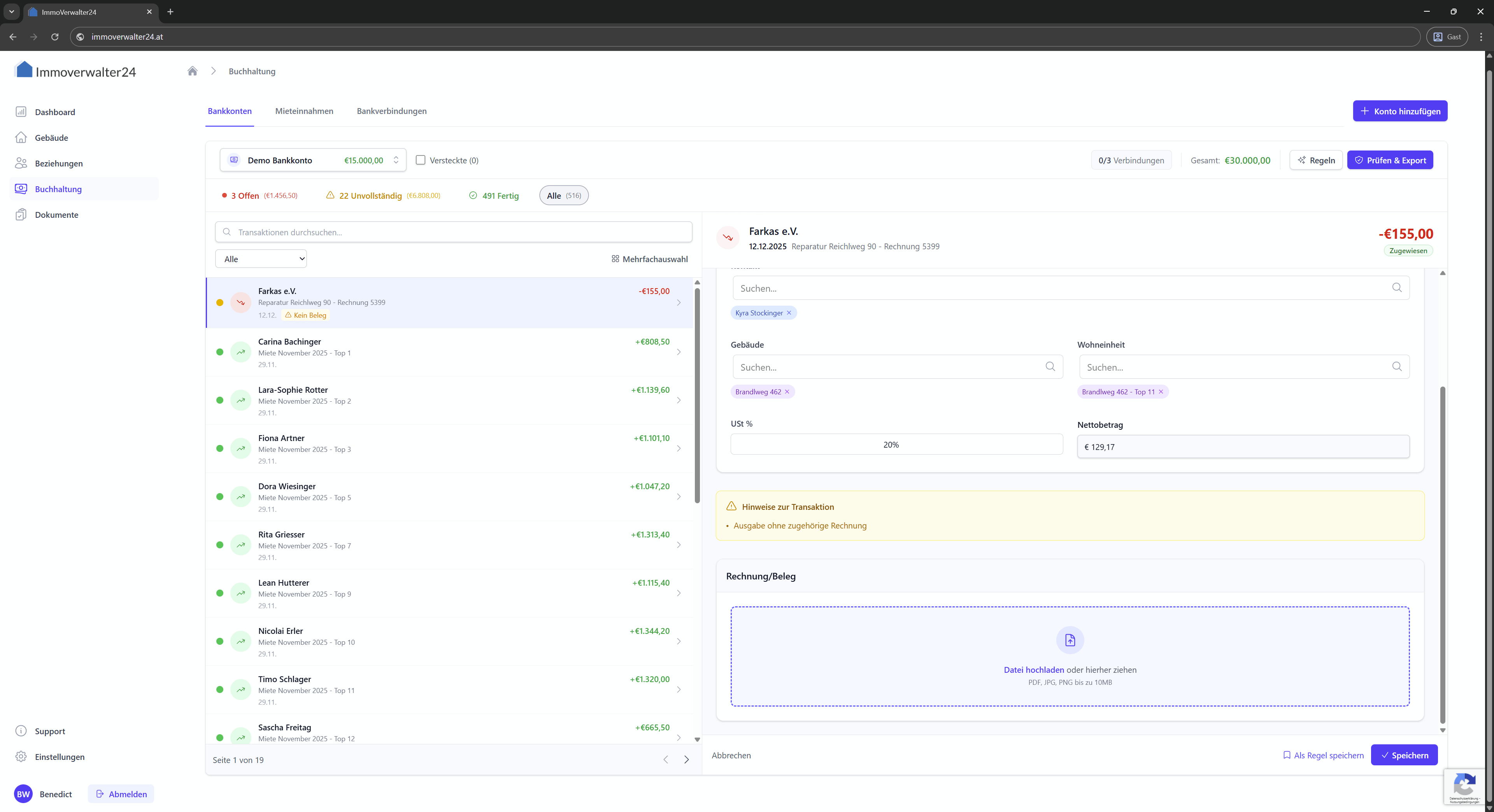The image size is (1494, 812).
Task: Remove the Brandlweg 462 building tag
Action: tap(787, 392)
